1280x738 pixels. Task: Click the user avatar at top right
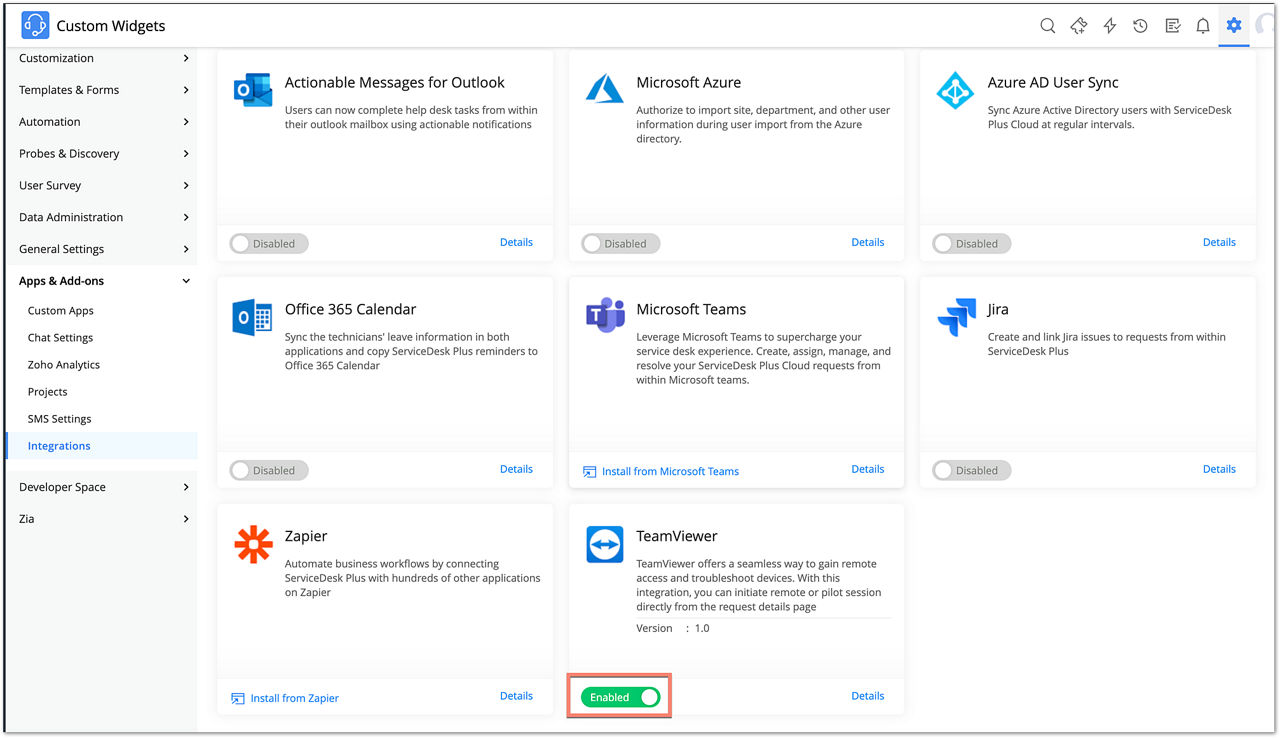tap(1266, 26)
